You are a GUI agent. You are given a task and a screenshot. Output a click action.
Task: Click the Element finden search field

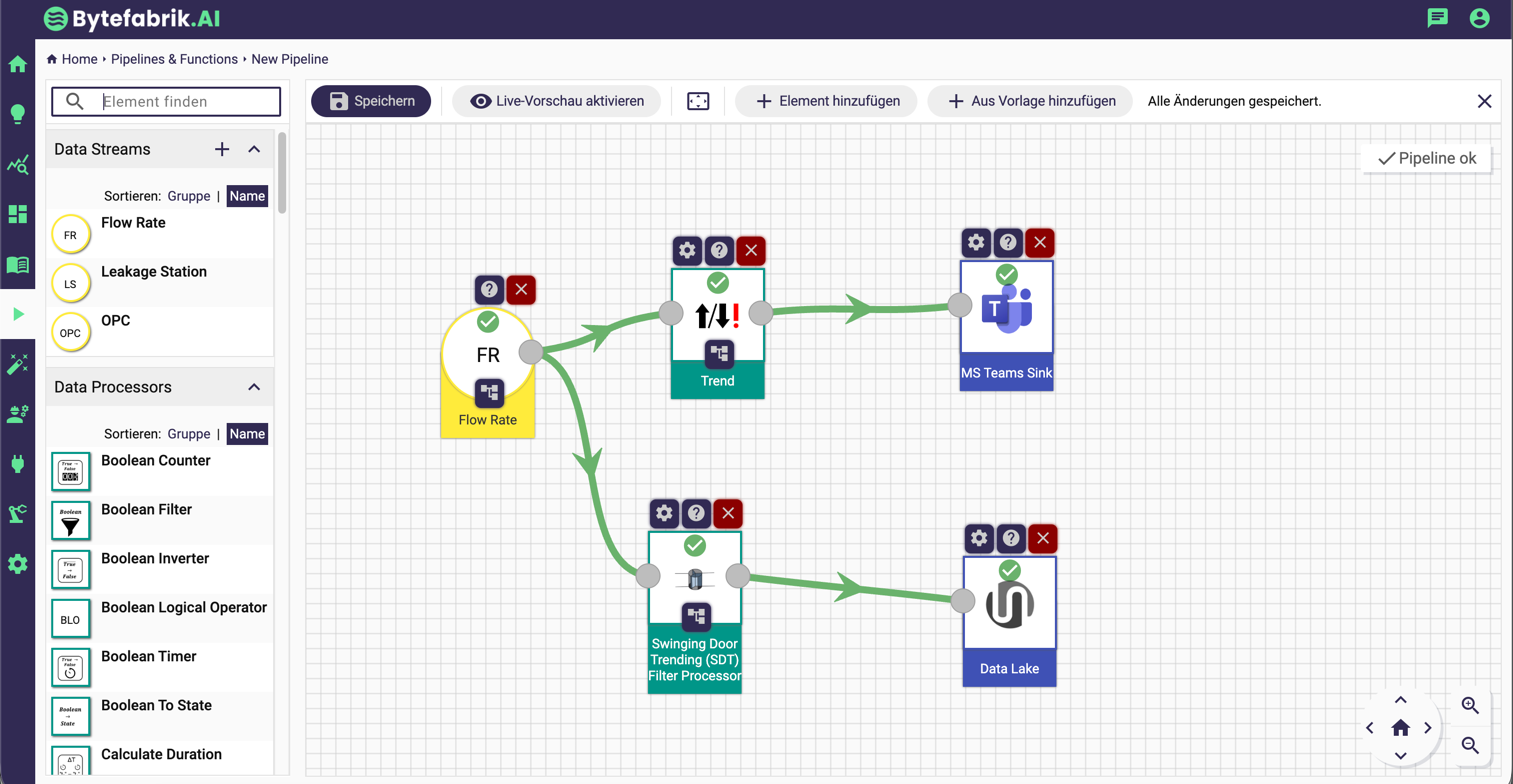point(180,102)
